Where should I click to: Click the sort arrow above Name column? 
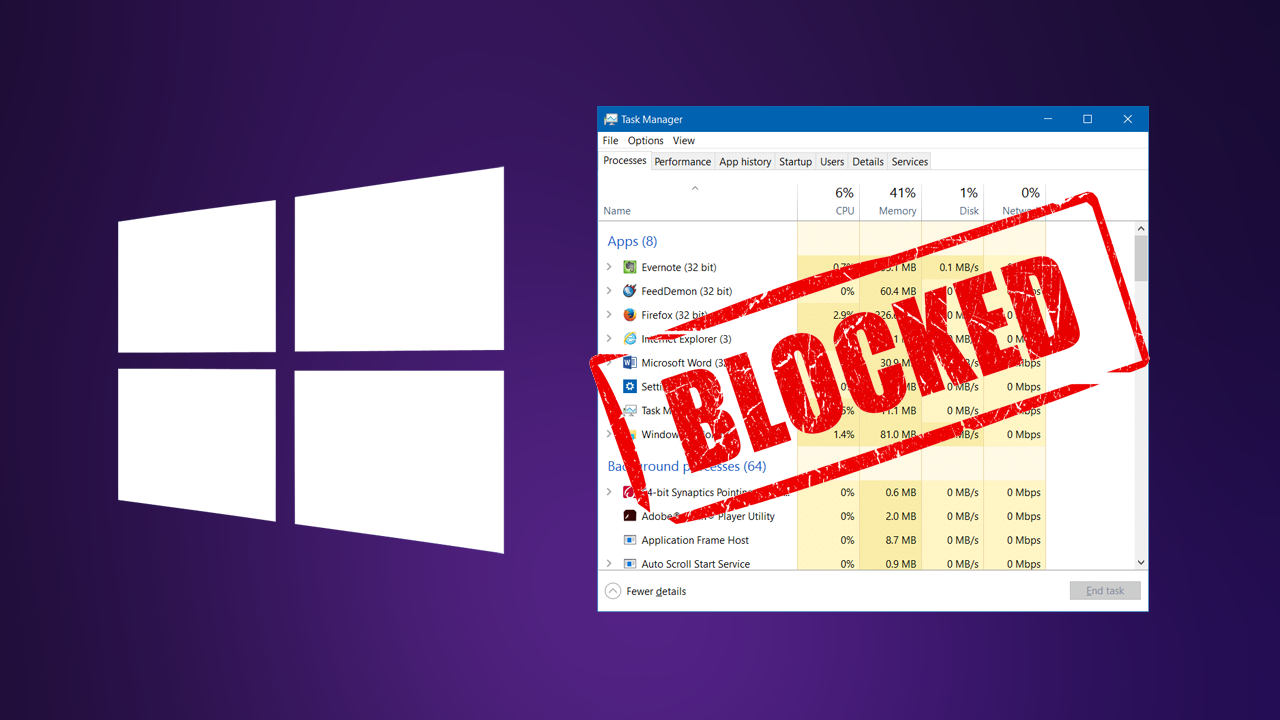coord(695,188)
